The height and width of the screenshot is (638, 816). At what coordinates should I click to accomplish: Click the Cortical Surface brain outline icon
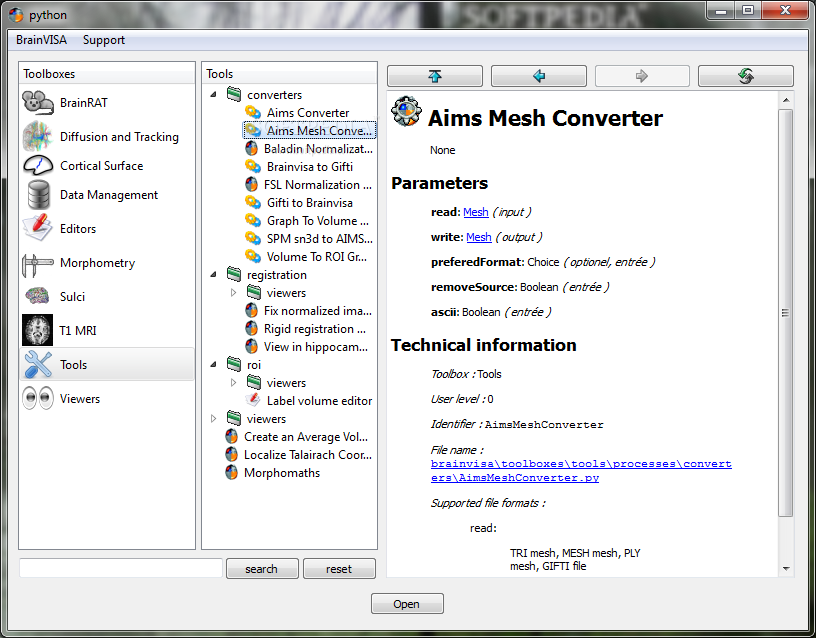click(38, 165)
